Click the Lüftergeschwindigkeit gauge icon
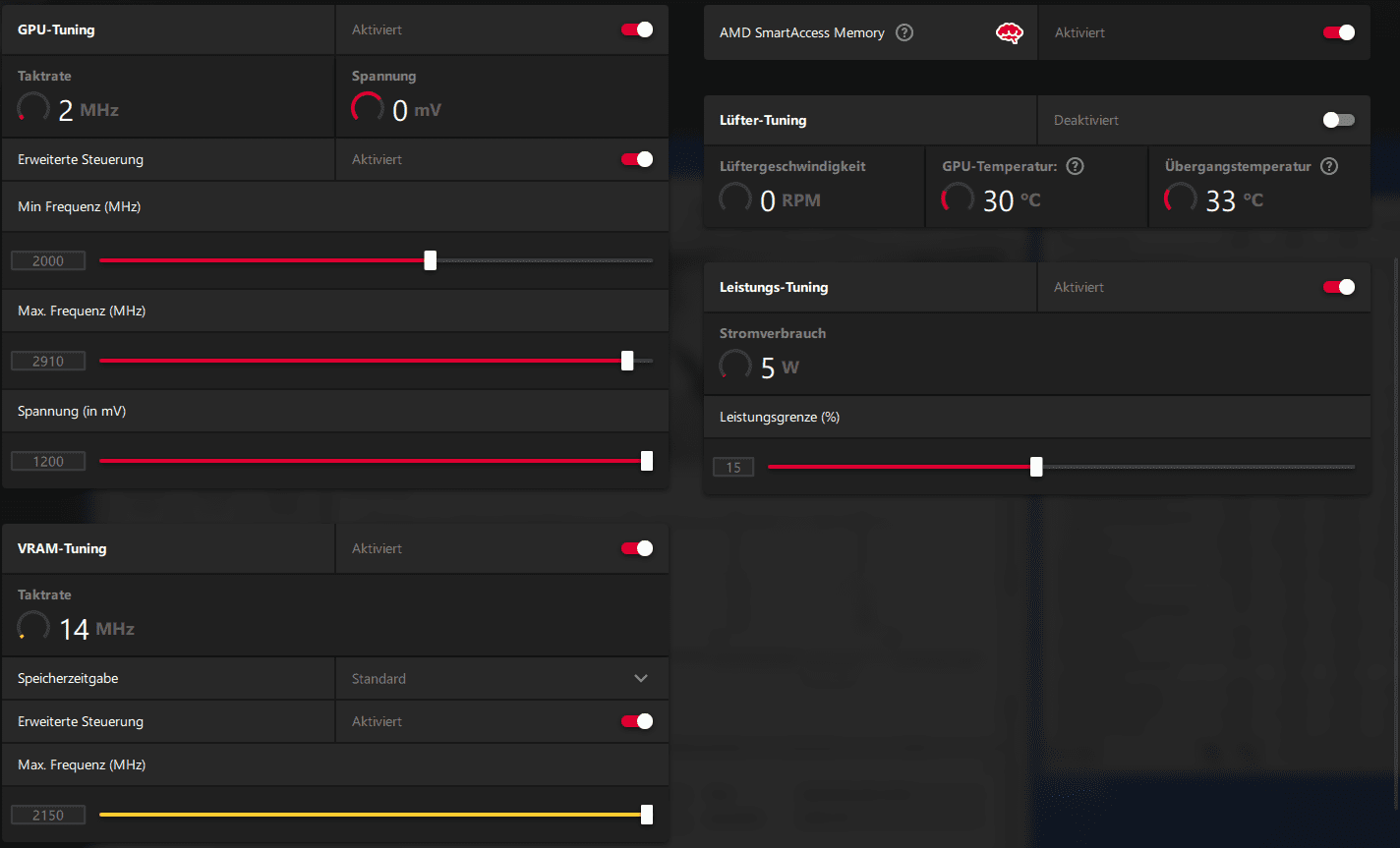The width and height of the screenshot is (1400, 848). pos(735,199)
